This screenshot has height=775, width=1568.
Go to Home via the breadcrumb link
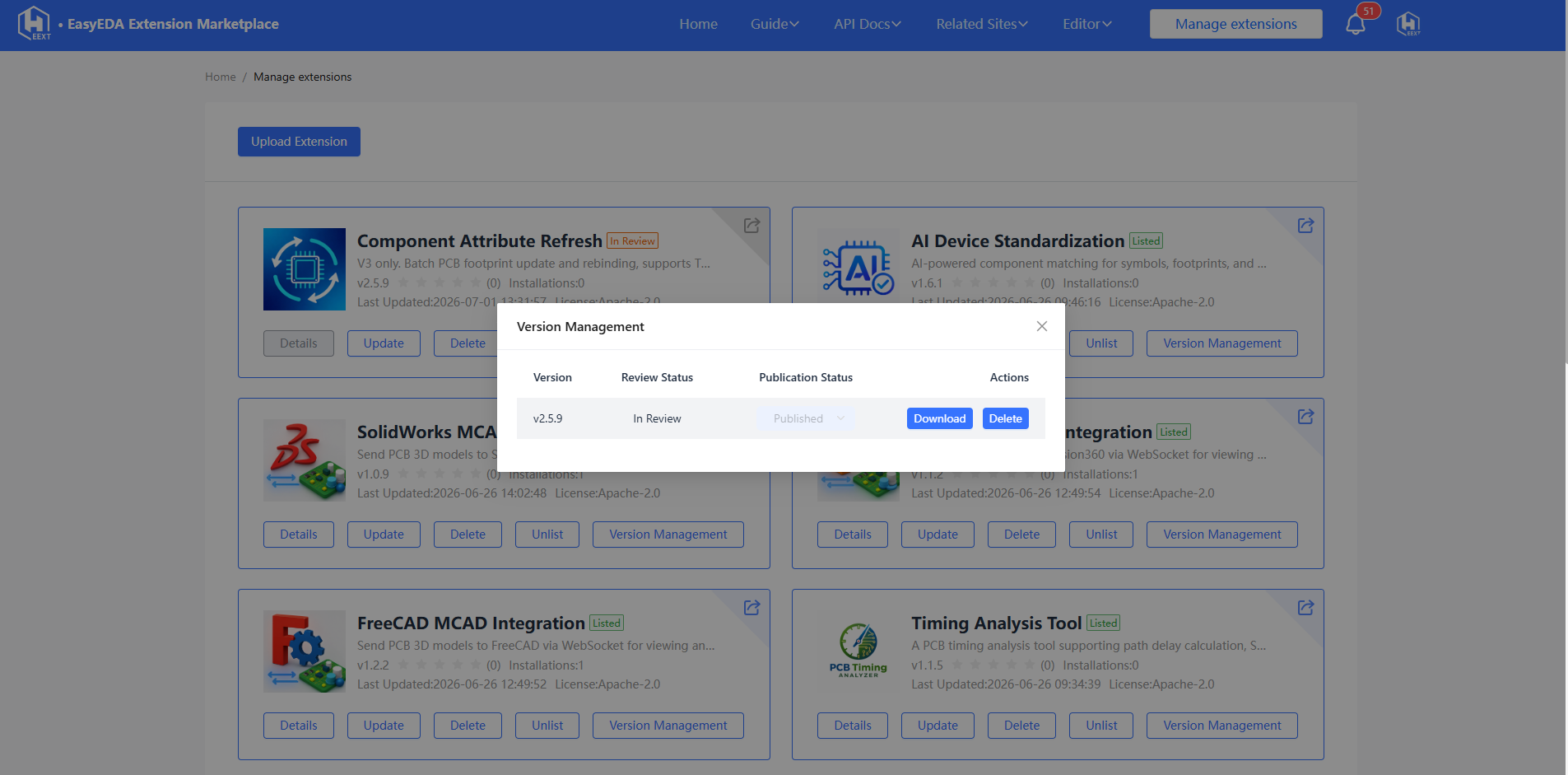tap(220, 77)
